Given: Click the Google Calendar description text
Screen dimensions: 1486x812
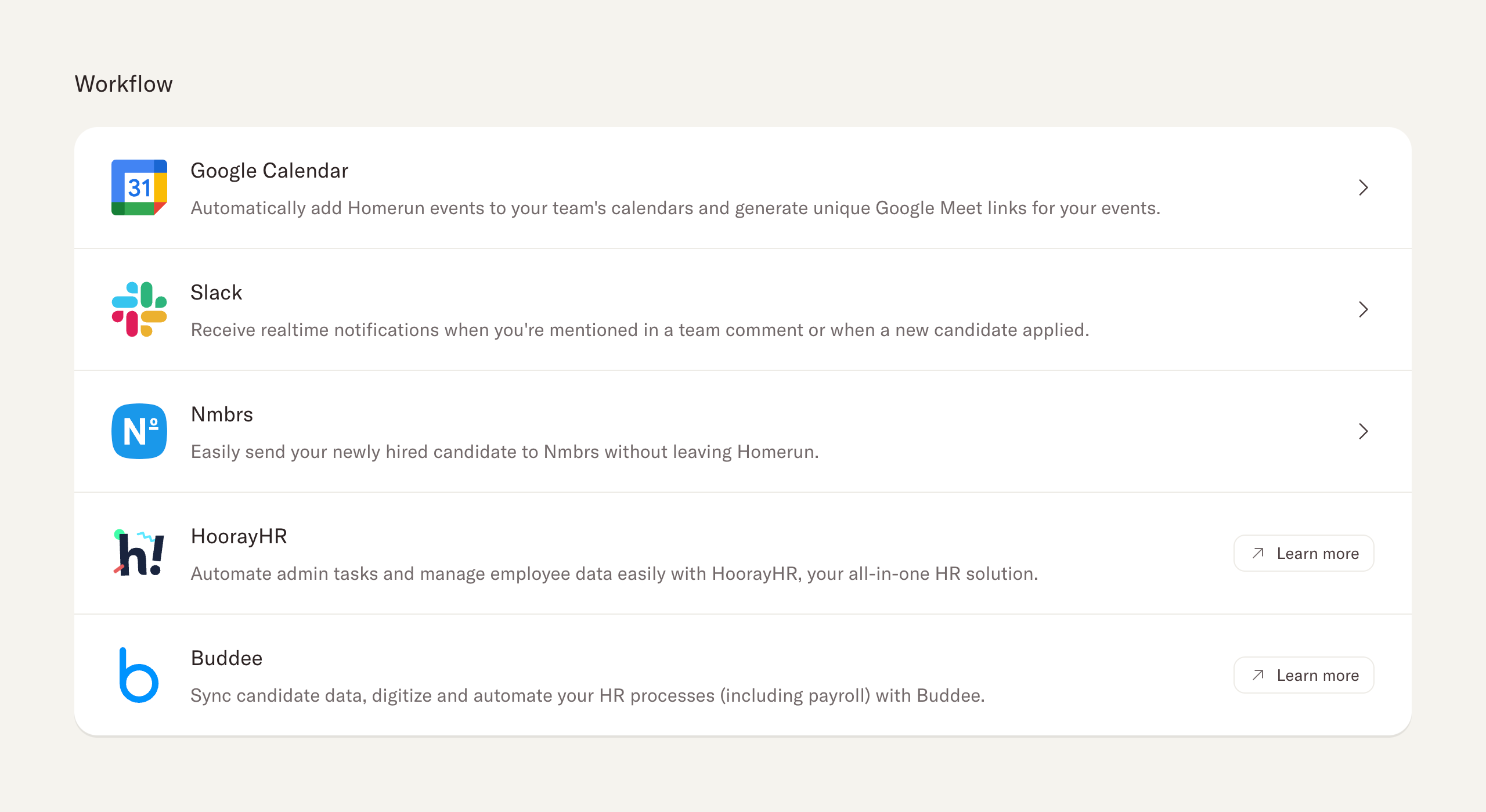Looking at the screenshot, I should [675, 208].
